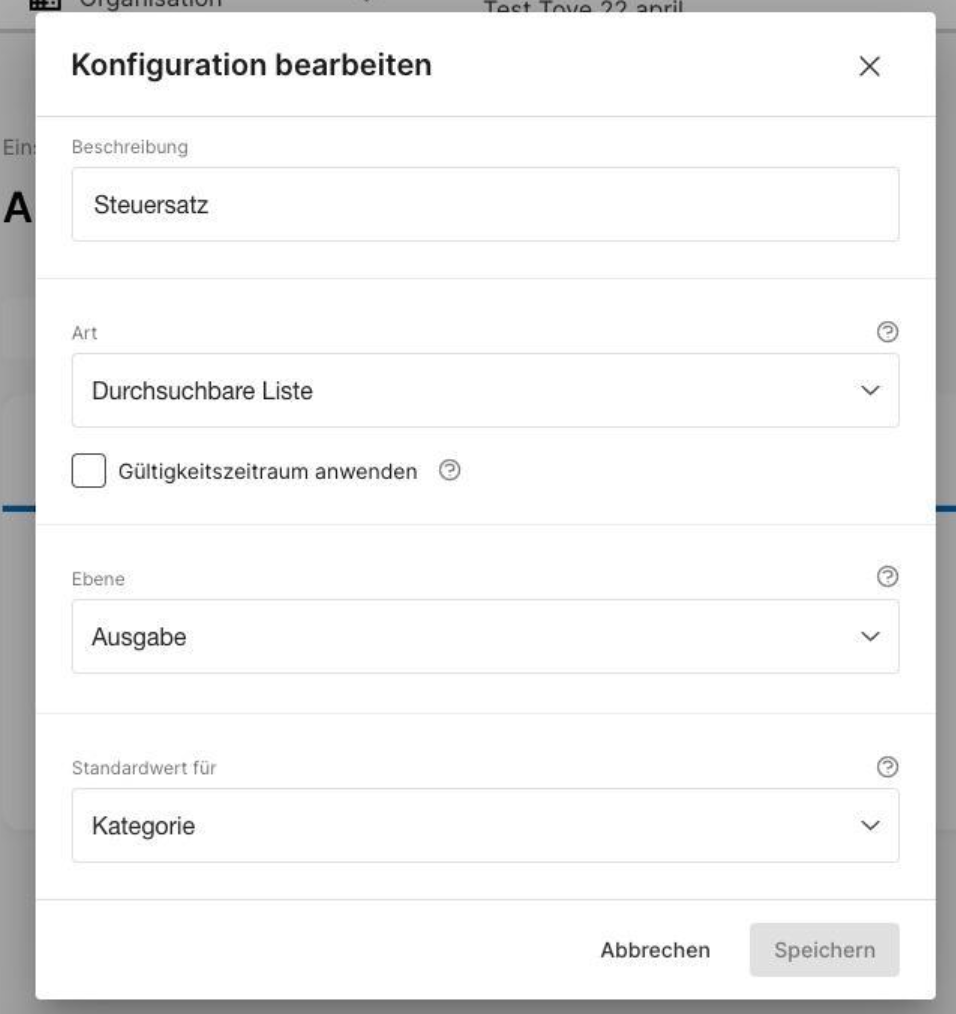
Task: Click the chevron arrow in Art field
Action: tap(870, 391)
